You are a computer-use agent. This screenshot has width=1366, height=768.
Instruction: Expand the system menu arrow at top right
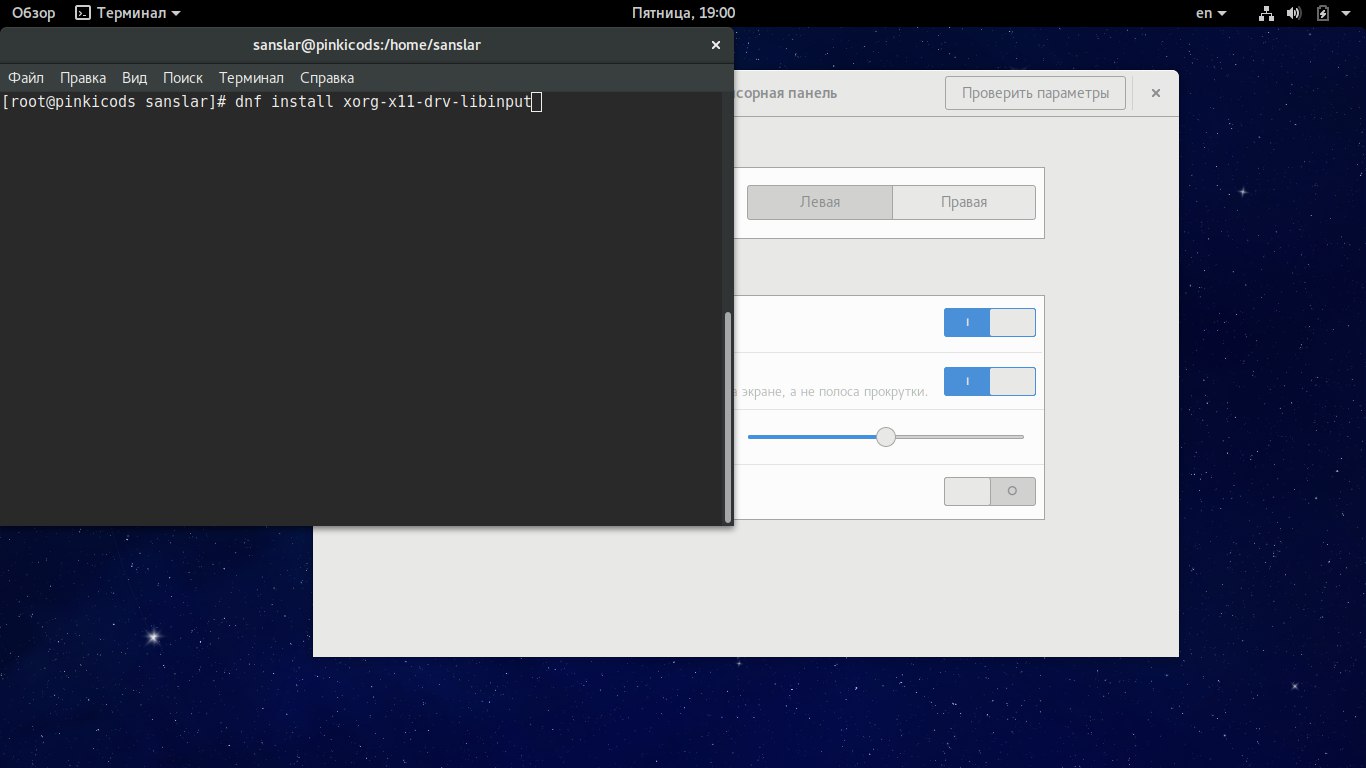(x=1347, y=13)
